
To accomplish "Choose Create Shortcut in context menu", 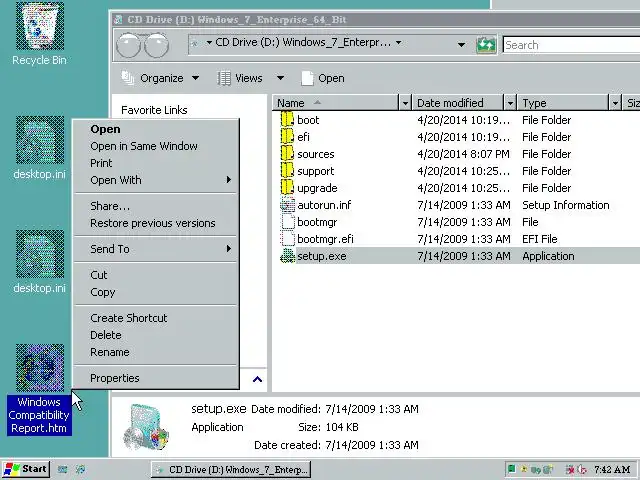I will pos(156,318).
